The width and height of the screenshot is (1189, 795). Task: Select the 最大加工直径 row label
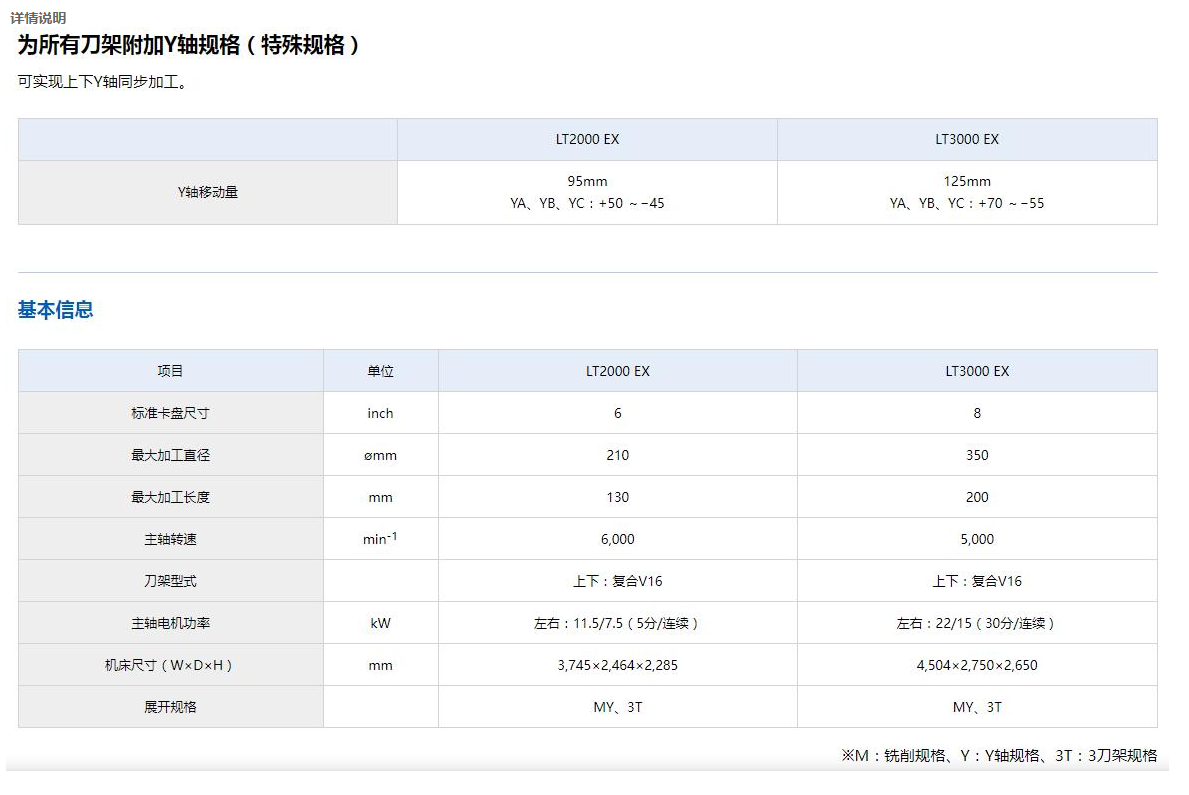(170, 455)
